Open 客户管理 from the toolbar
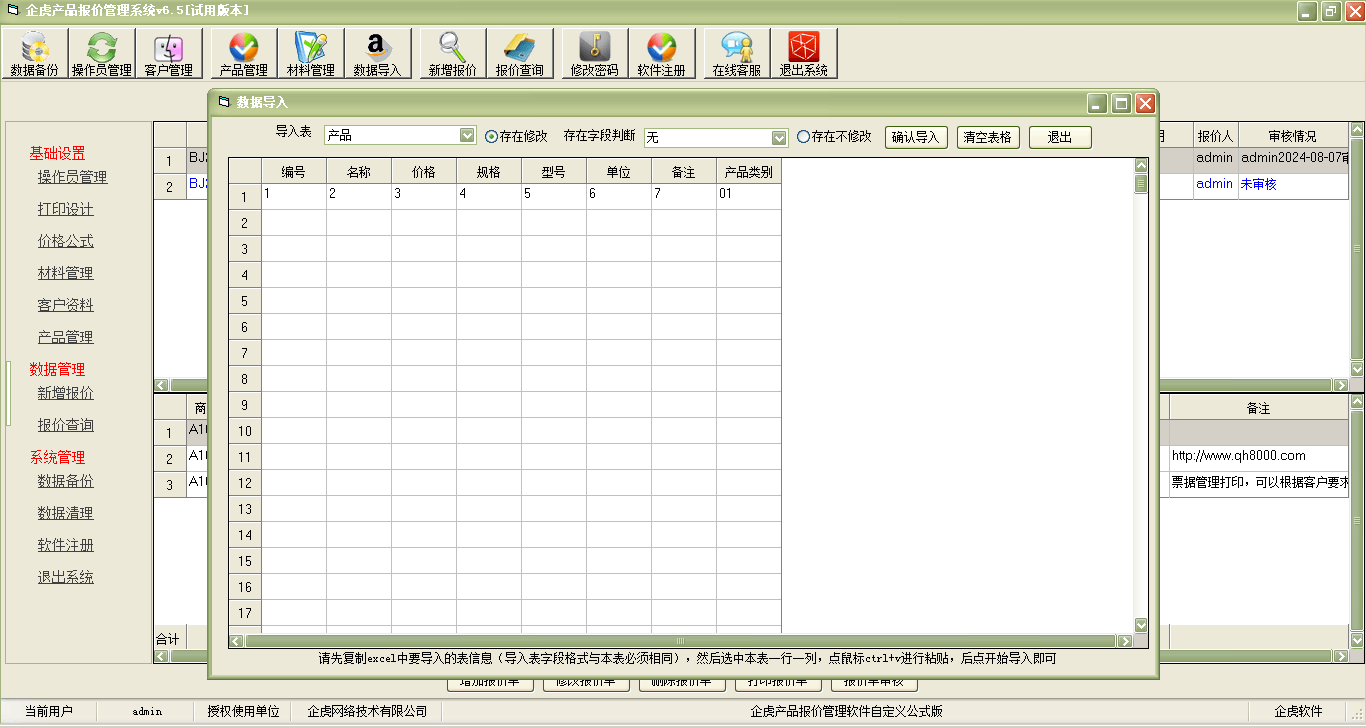This screenshot has height=728, width=1366. [168, 53]
